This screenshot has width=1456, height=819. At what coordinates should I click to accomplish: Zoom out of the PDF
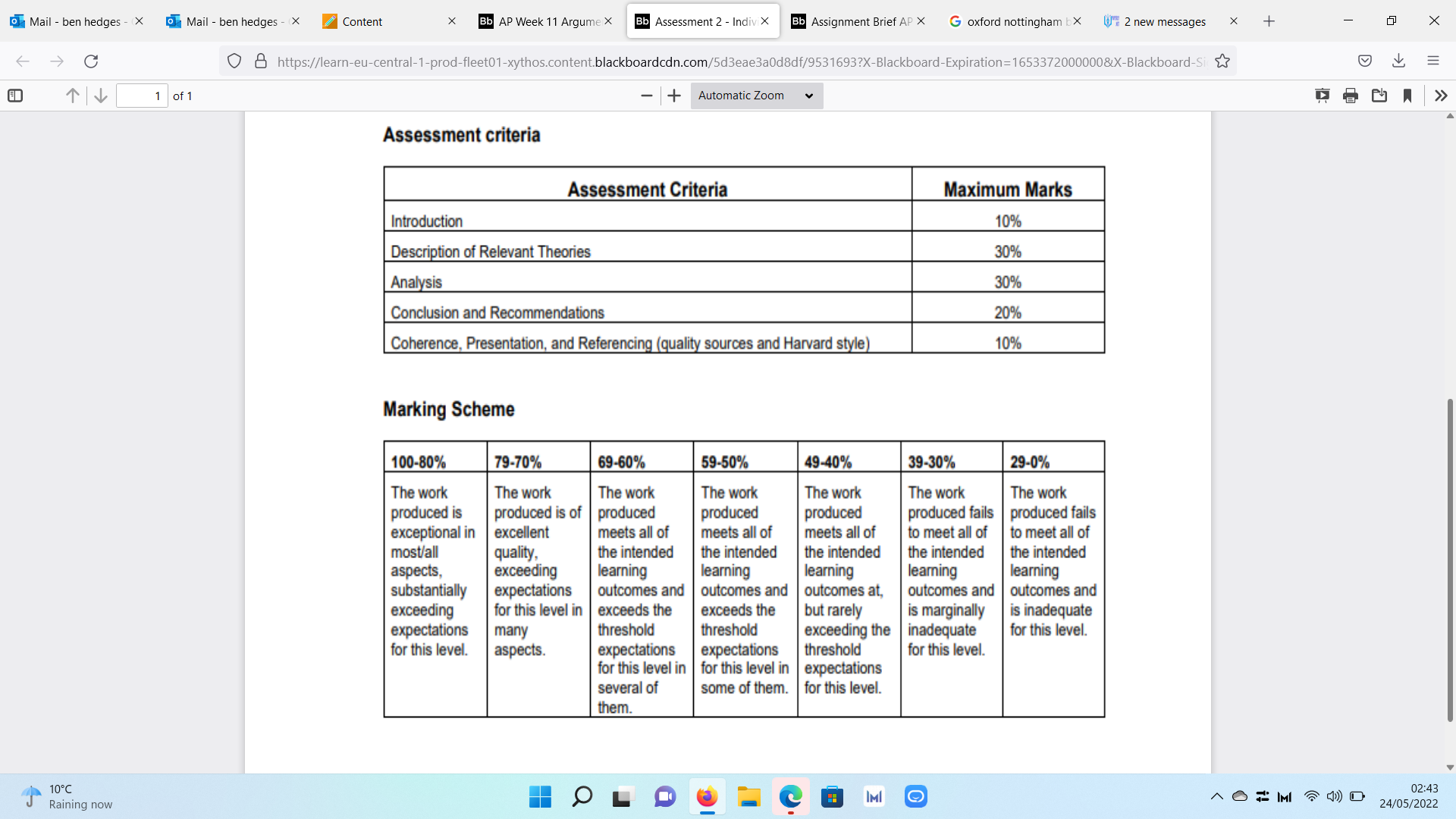(646, 96)
